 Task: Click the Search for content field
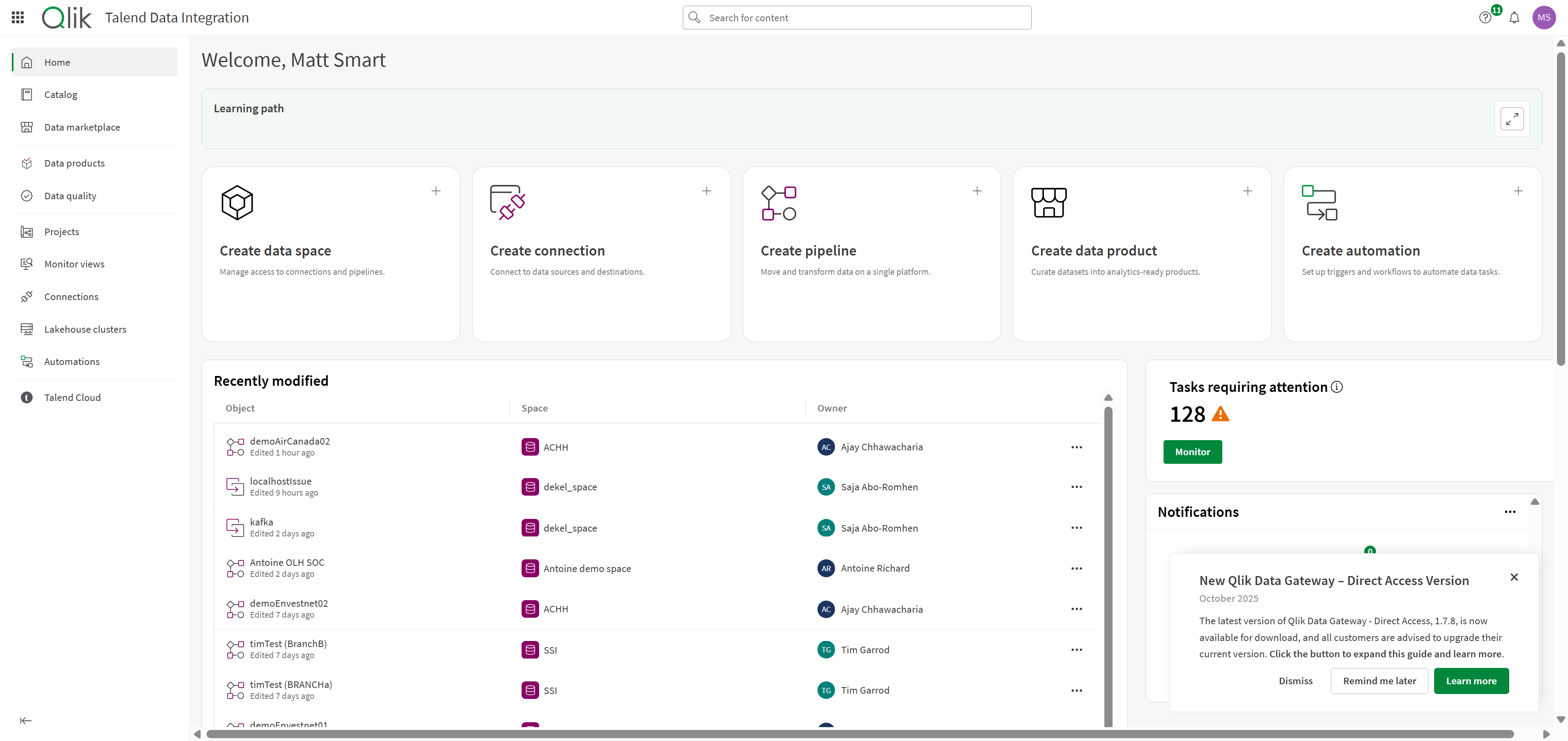tap(856, 18)
